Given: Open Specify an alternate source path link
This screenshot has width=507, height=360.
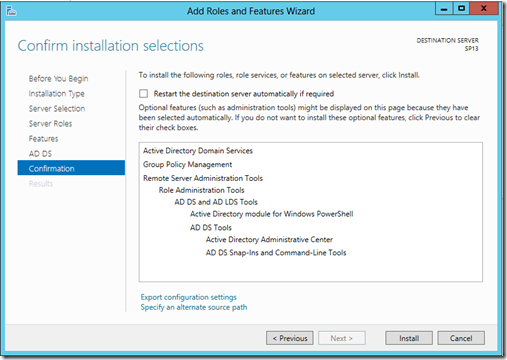Looking at the screenshot, I should pyautogui.click(x=194, y=307).
